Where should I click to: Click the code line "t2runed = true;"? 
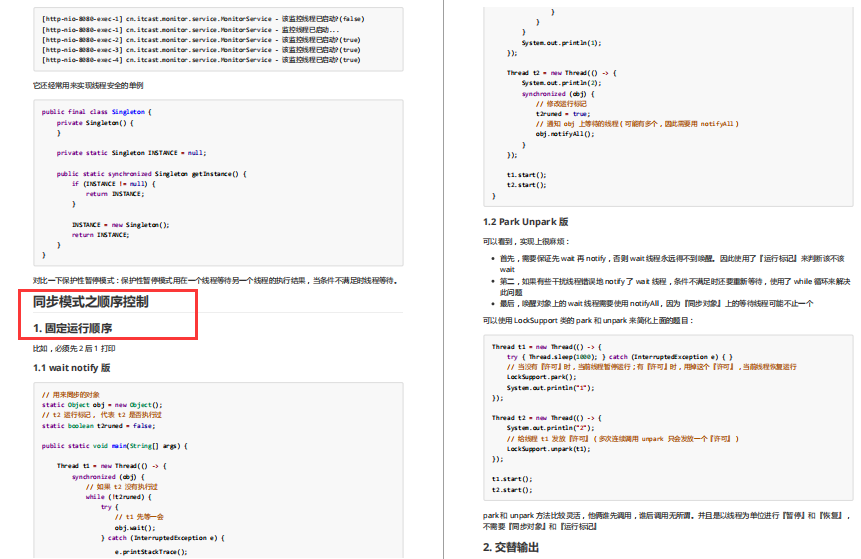point(563,114)
